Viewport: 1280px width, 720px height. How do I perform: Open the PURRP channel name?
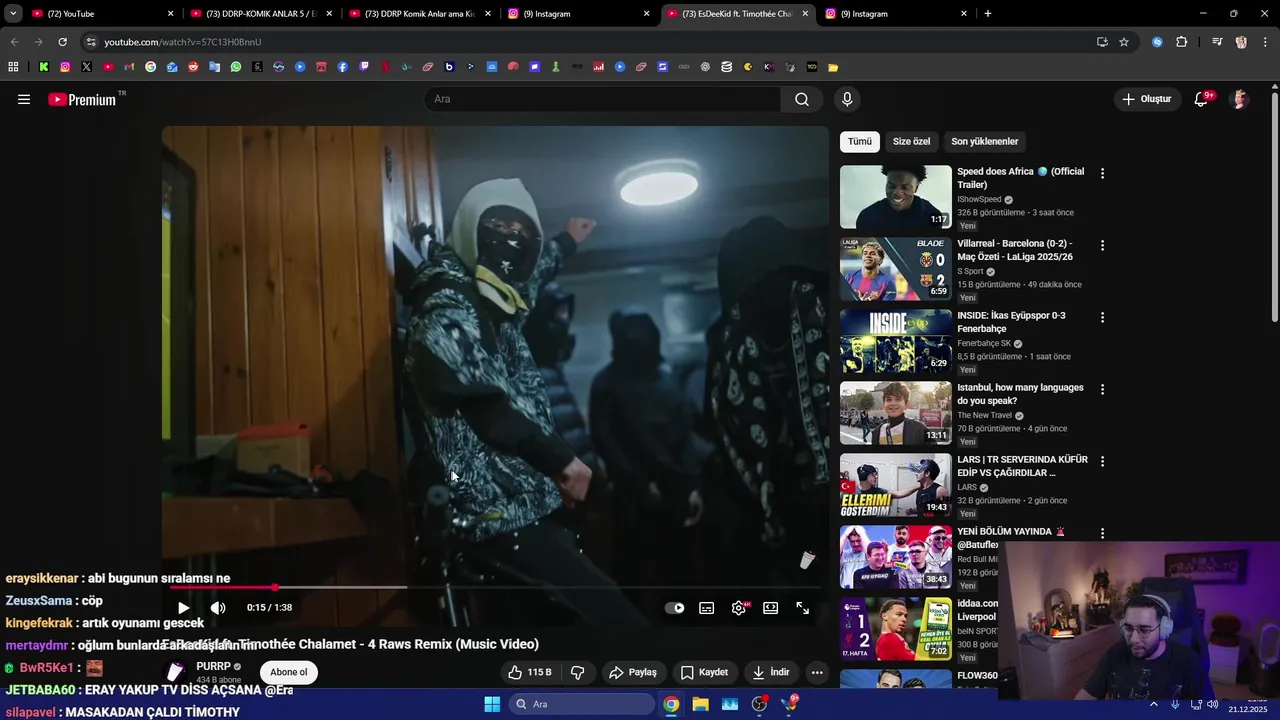point(214,666)
